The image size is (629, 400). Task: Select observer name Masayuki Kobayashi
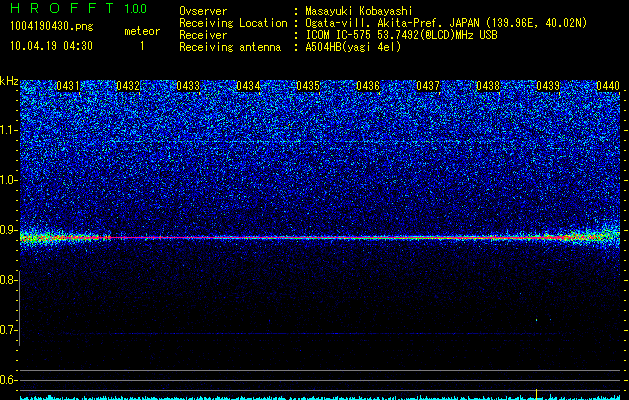point(359,11)
